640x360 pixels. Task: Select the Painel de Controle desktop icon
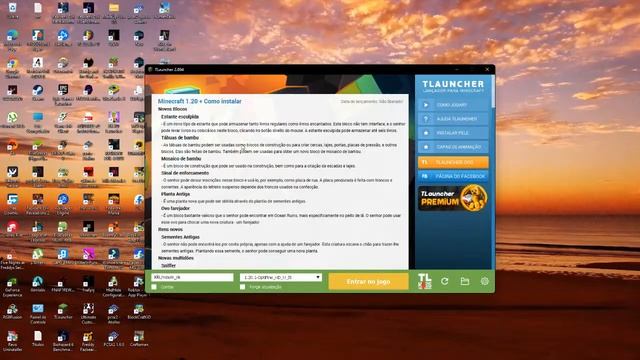click(x=38, y=313)
